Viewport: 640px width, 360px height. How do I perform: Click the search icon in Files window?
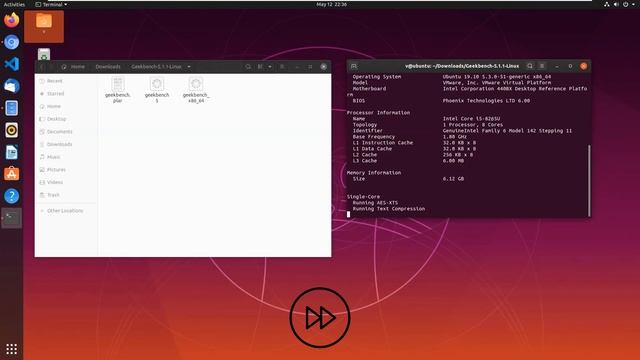[x=248, y=67]
